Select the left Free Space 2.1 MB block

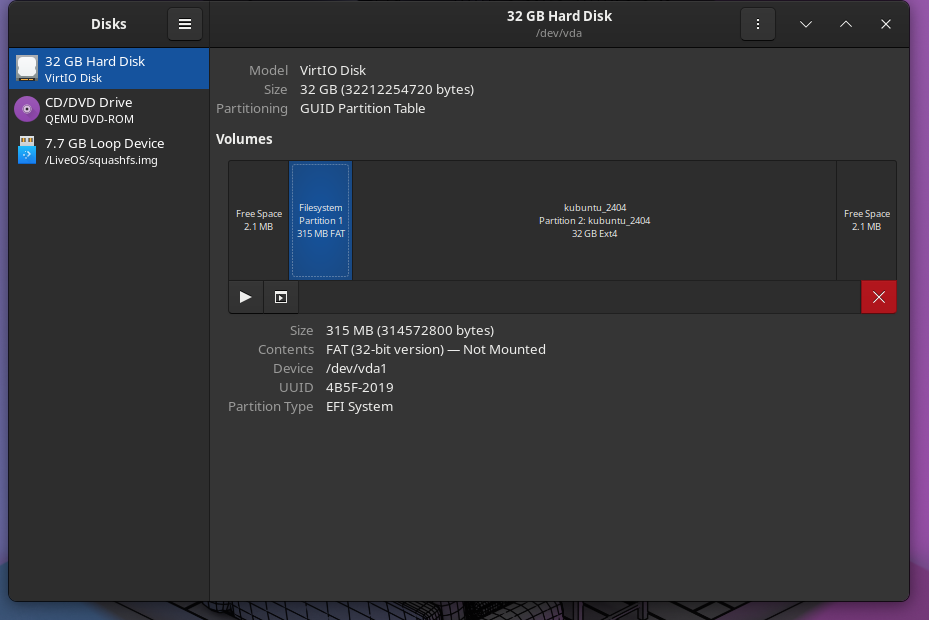(259, 220)
